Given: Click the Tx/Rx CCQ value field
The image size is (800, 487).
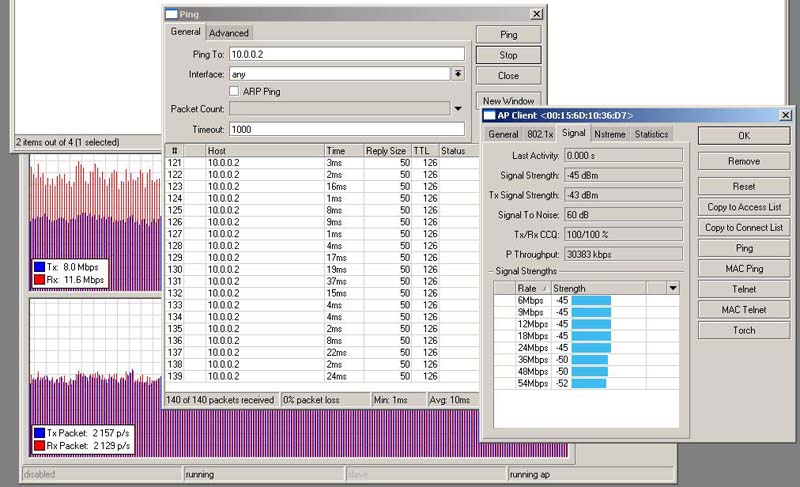Looking at the screenshot, I should coord(623,235).
